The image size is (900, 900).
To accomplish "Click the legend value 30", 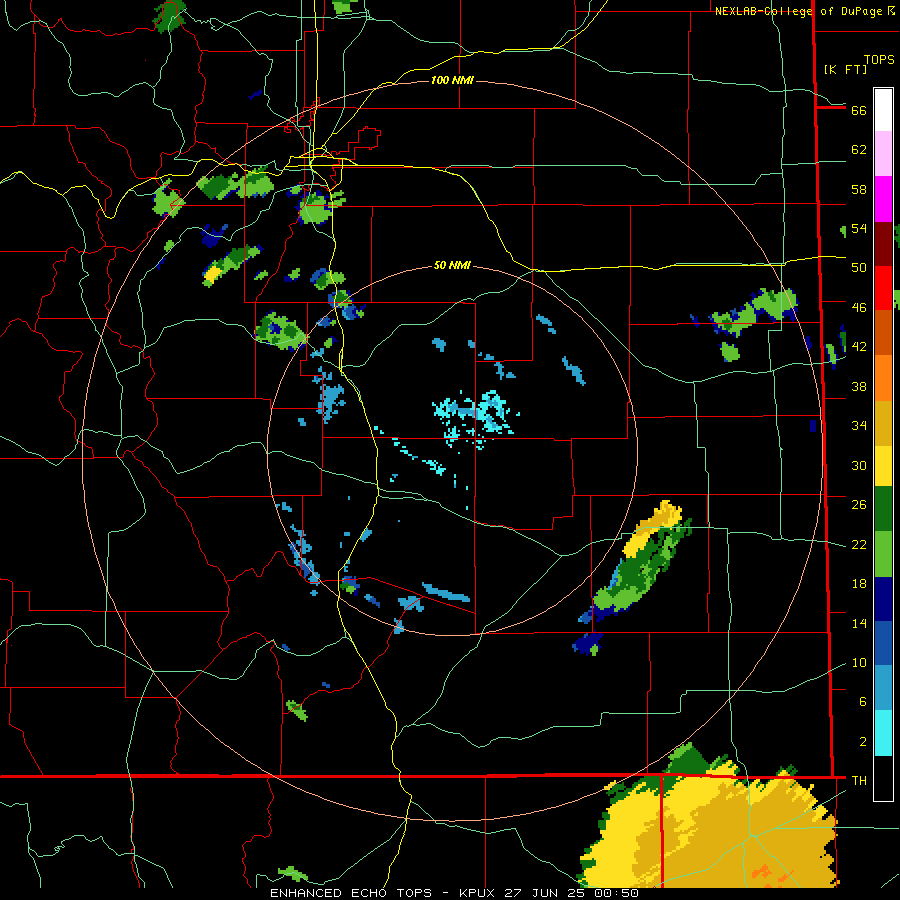I will (x=859, y=465).
